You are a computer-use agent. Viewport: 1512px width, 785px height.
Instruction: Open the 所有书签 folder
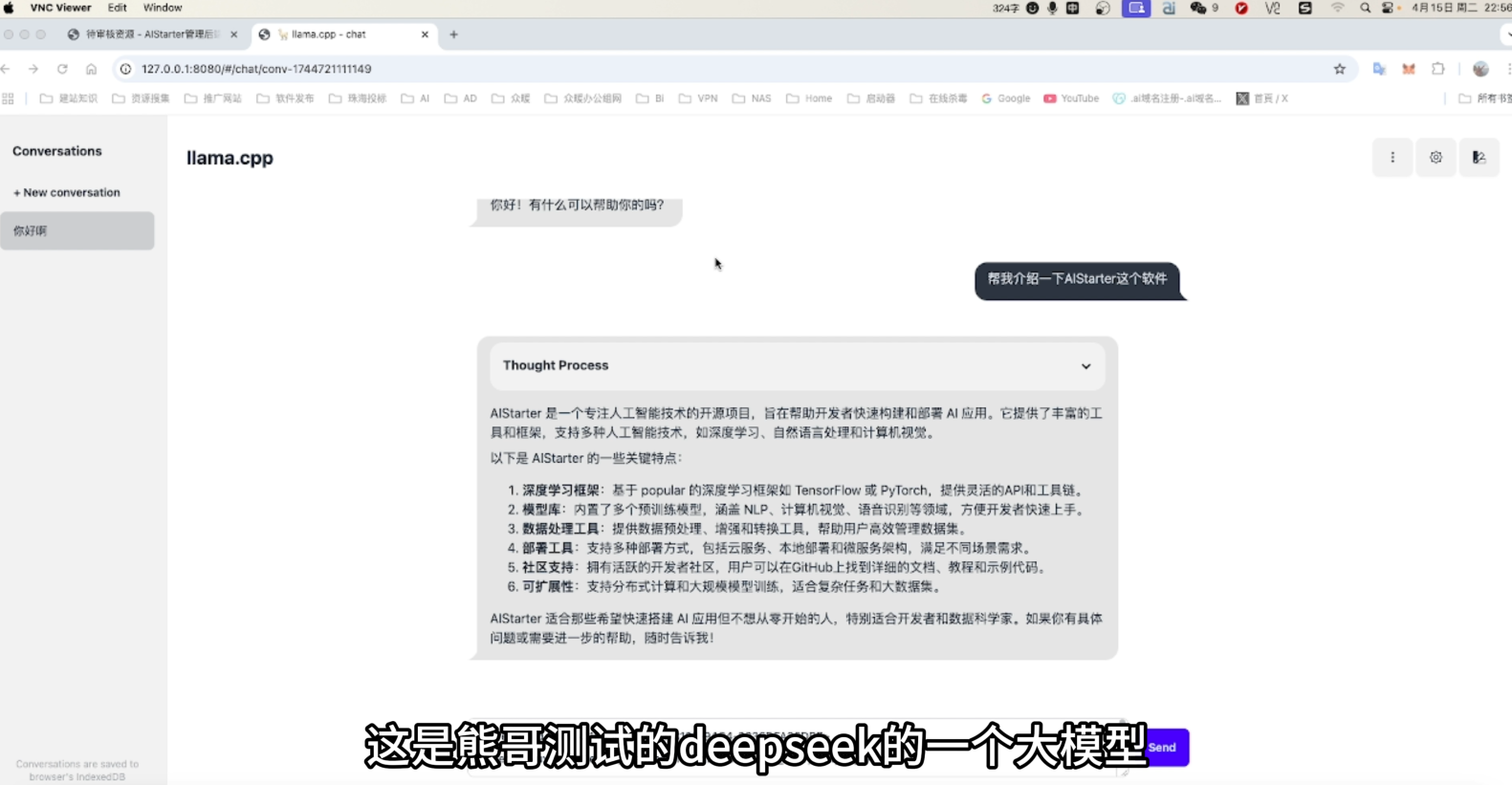tap(1484, 98)
